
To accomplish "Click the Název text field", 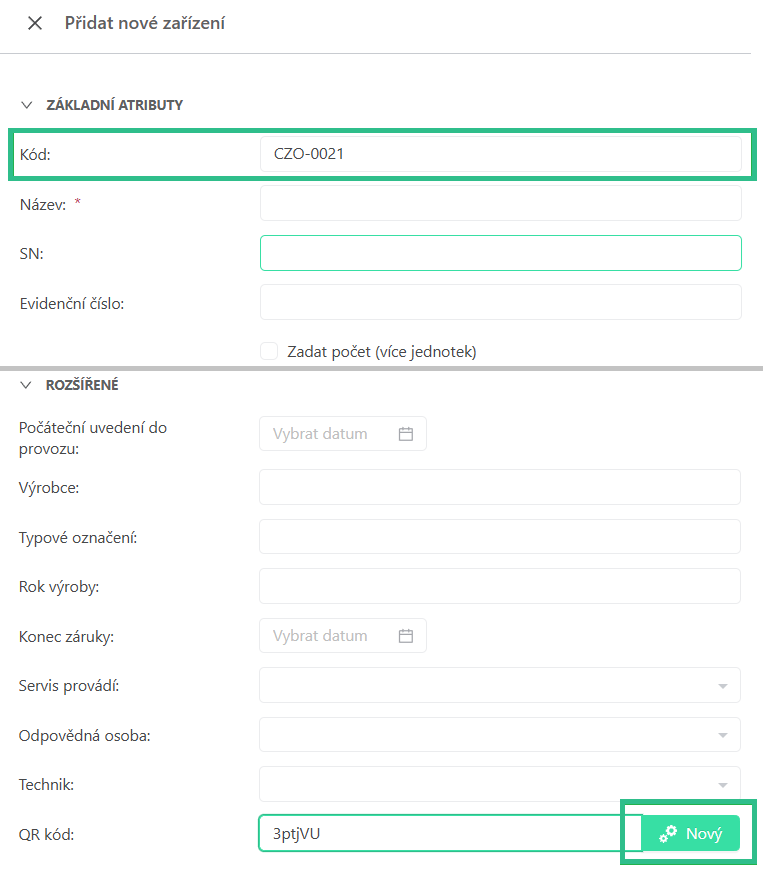I will click(x=500, y=203).
